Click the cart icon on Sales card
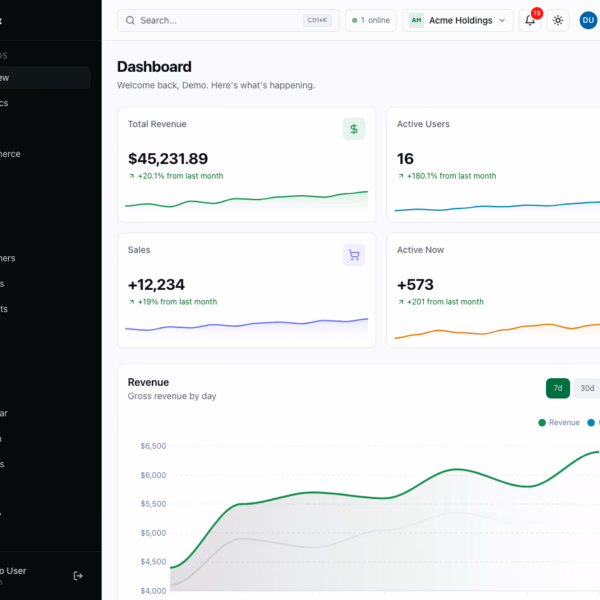 click(354, 255)
